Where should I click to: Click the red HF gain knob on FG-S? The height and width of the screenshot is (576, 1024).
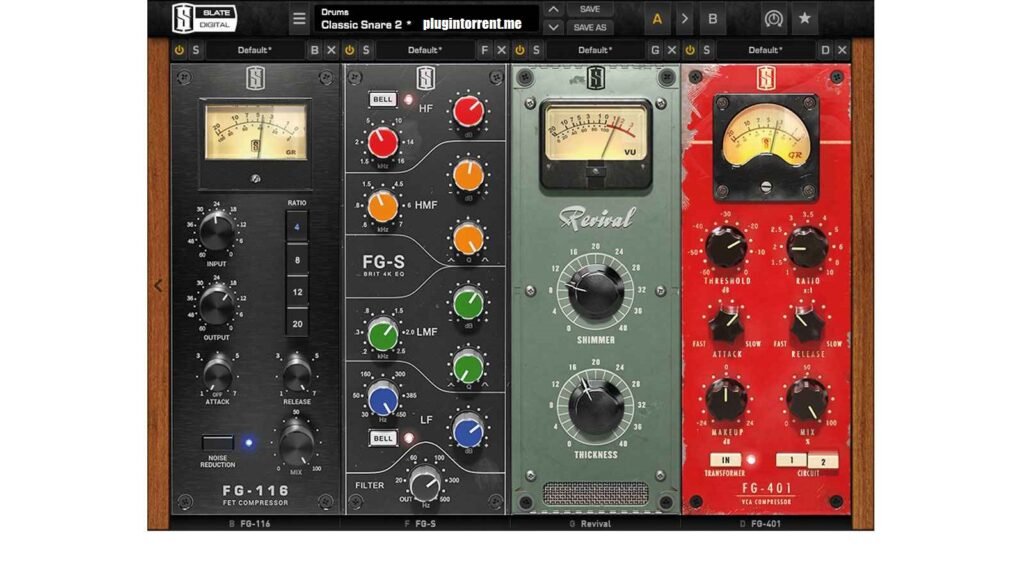tap(468, 112)
